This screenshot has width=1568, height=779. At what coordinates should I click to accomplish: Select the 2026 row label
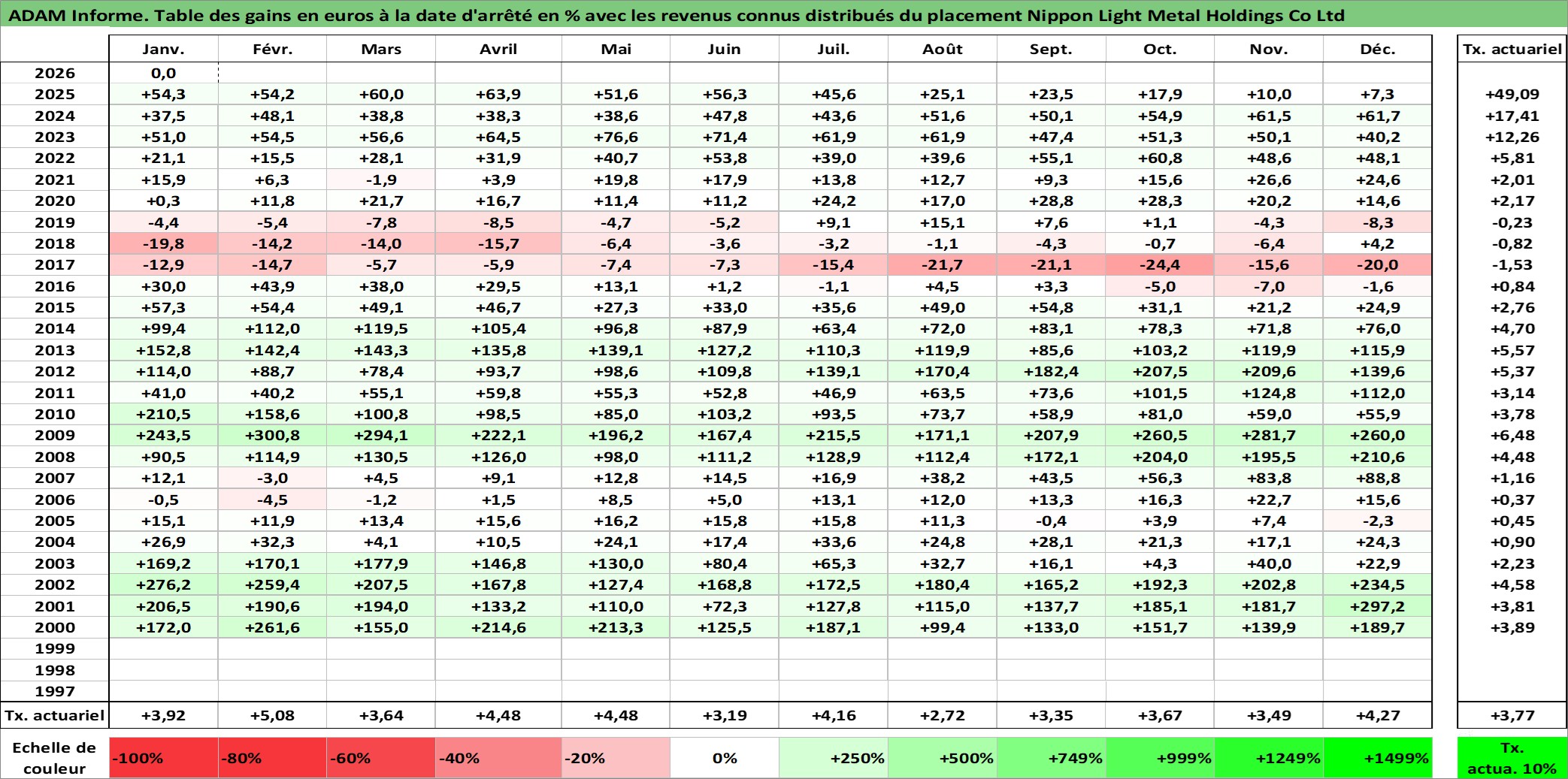pyautogui.click(x=55, y=73)
